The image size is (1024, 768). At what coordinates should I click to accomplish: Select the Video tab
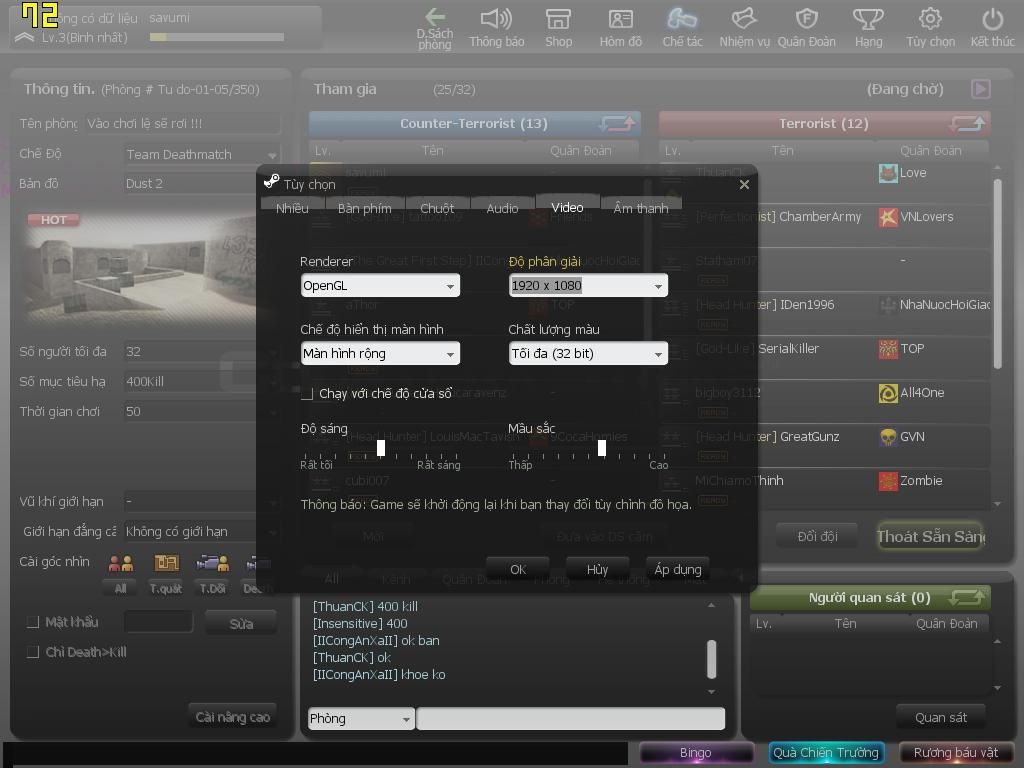(x=567, y=207)
